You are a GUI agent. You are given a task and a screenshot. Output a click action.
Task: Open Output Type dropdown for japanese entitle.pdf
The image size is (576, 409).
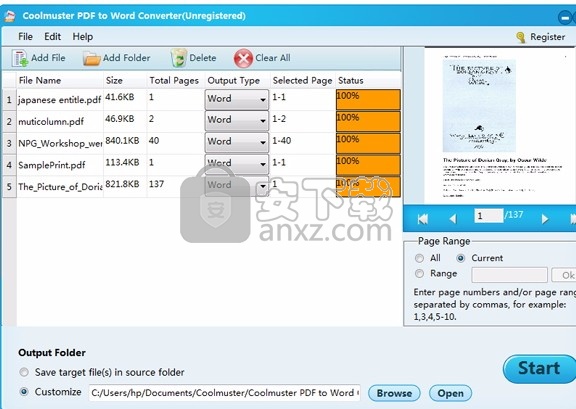click(237, 99)
